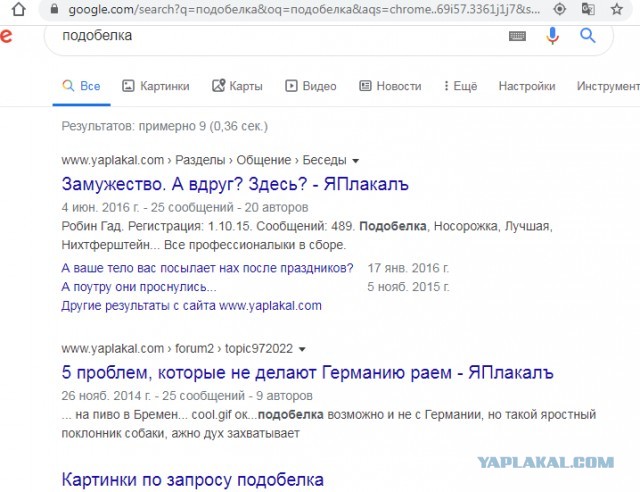Click the 4 июн. 2016 г. - 25 сообщений line
The width and height of the screenshot is (640, 492).
[184, 207]
